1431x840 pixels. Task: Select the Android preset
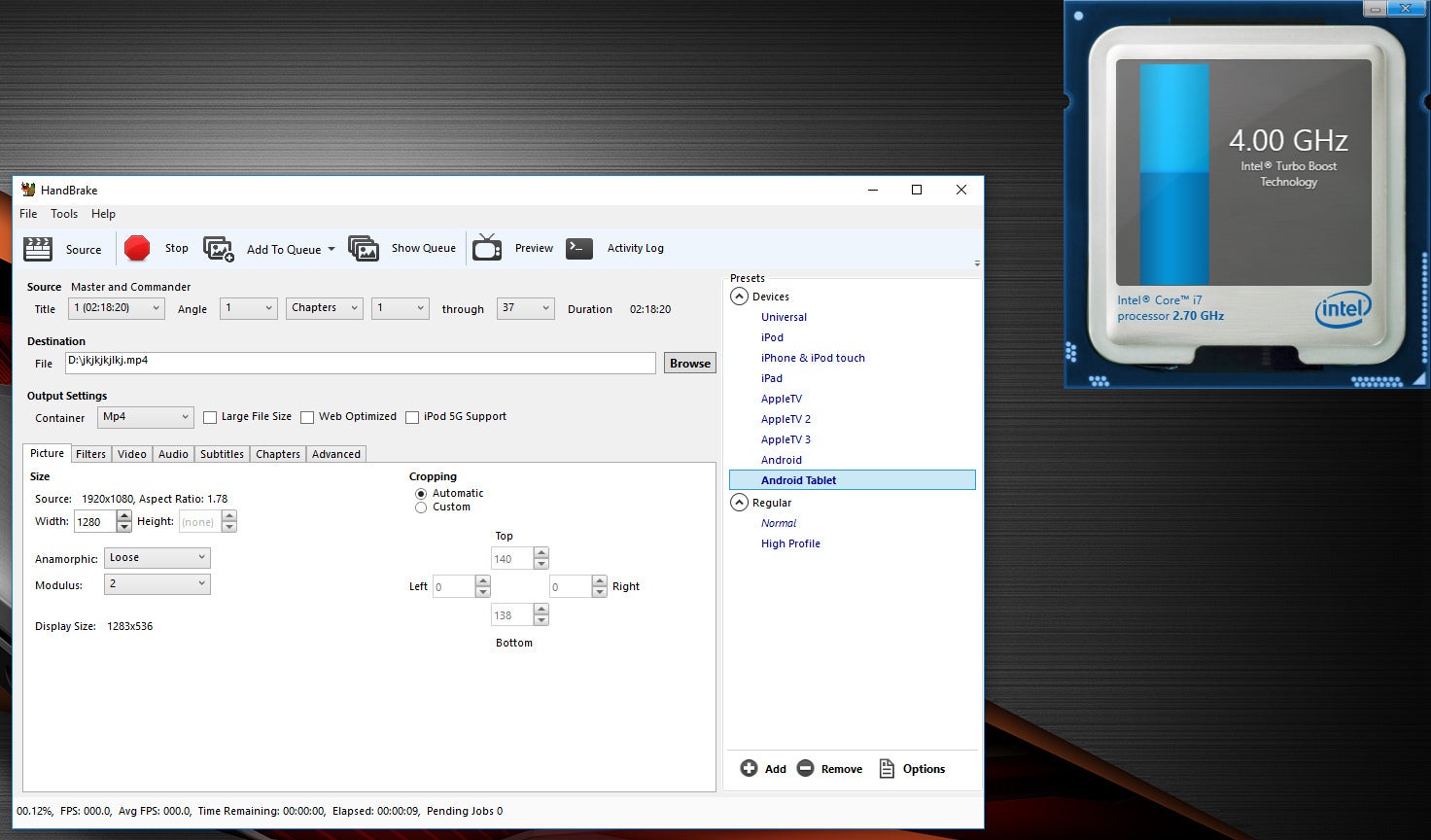pyautogui.click(x=782, y=460)
